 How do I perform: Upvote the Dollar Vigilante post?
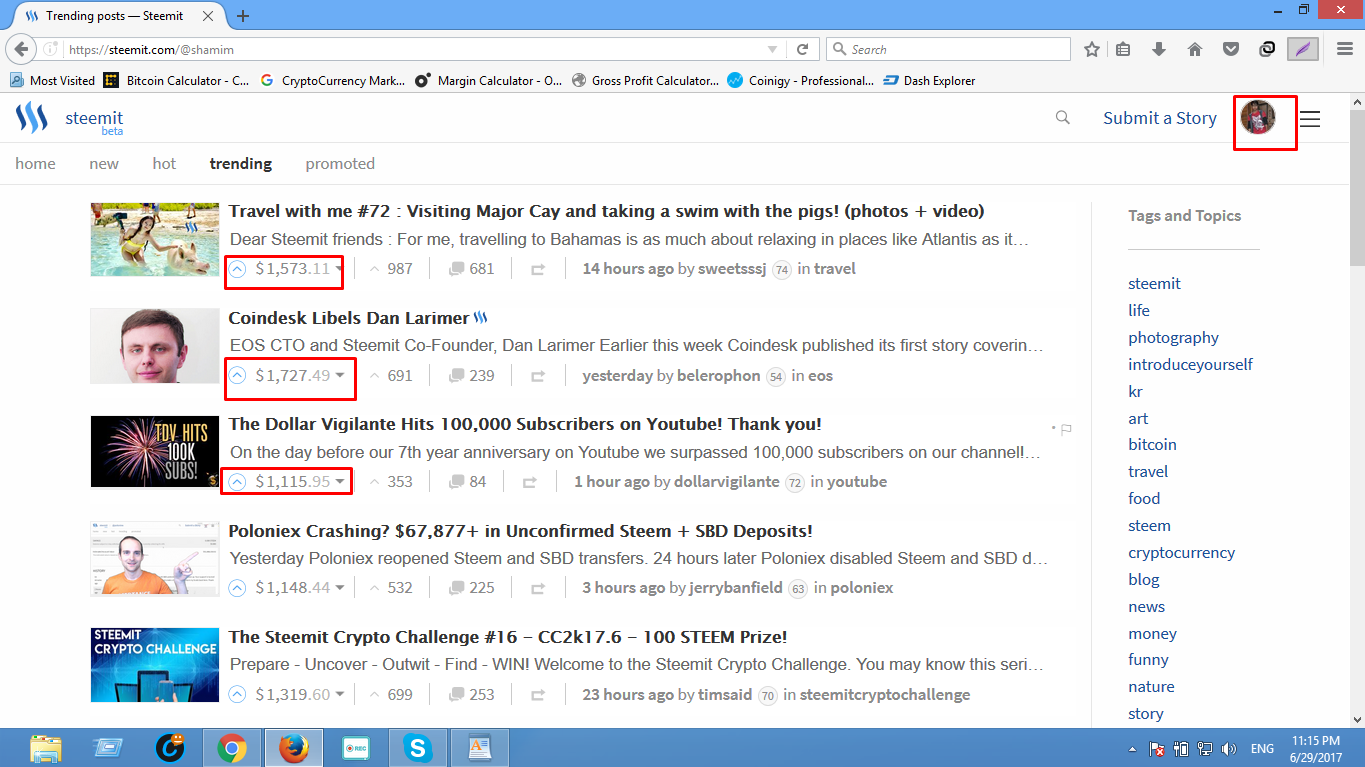238,481
